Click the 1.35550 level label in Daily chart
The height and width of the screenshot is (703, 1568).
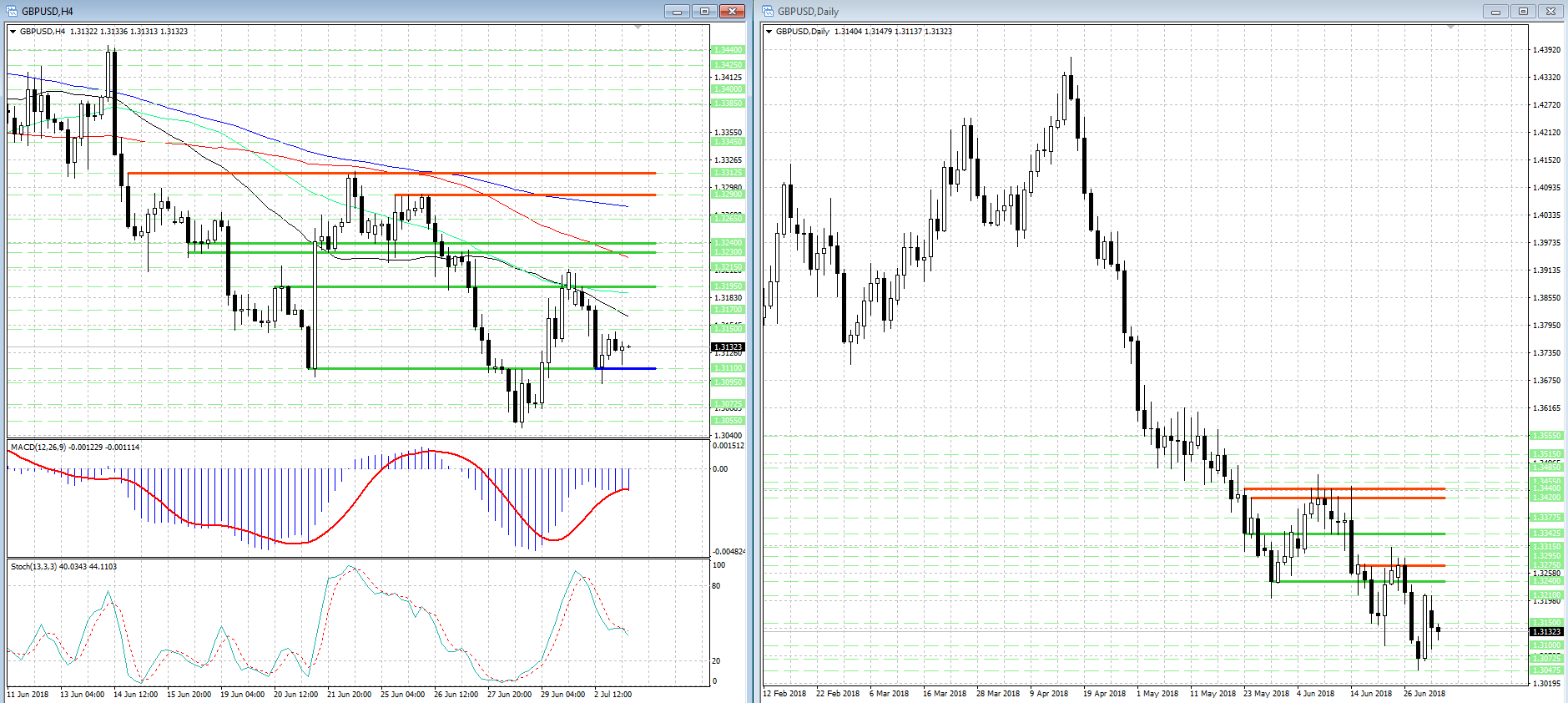(x=1546, y=436)
